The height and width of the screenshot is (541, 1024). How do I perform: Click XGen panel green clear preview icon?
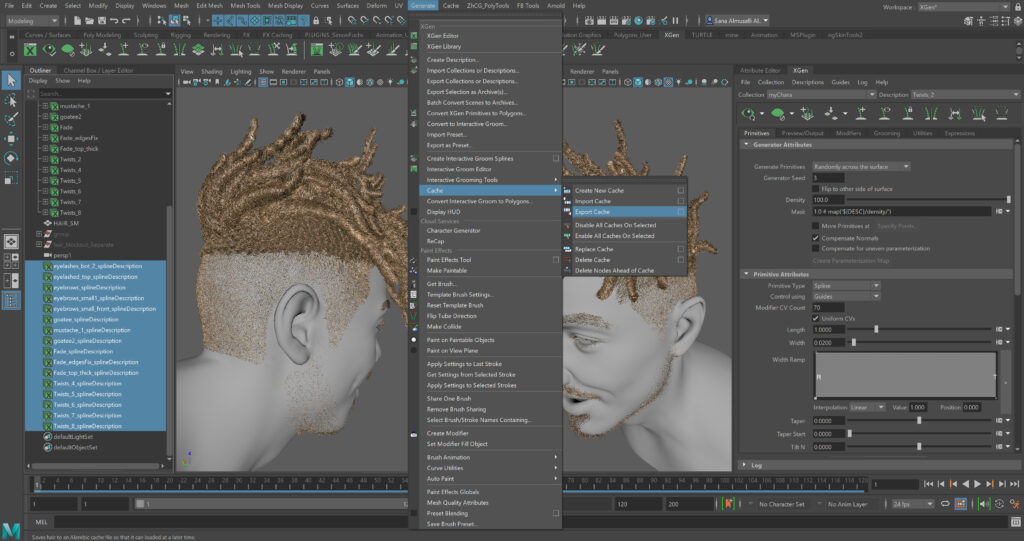coord(777,114)
